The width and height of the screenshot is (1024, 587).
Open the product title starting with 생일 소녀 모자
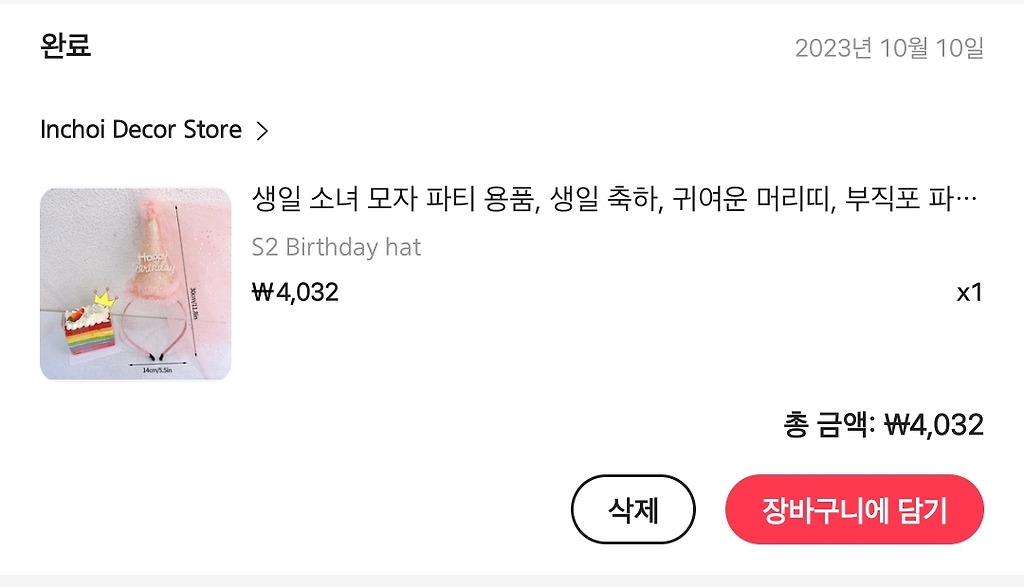pos(615,198)
